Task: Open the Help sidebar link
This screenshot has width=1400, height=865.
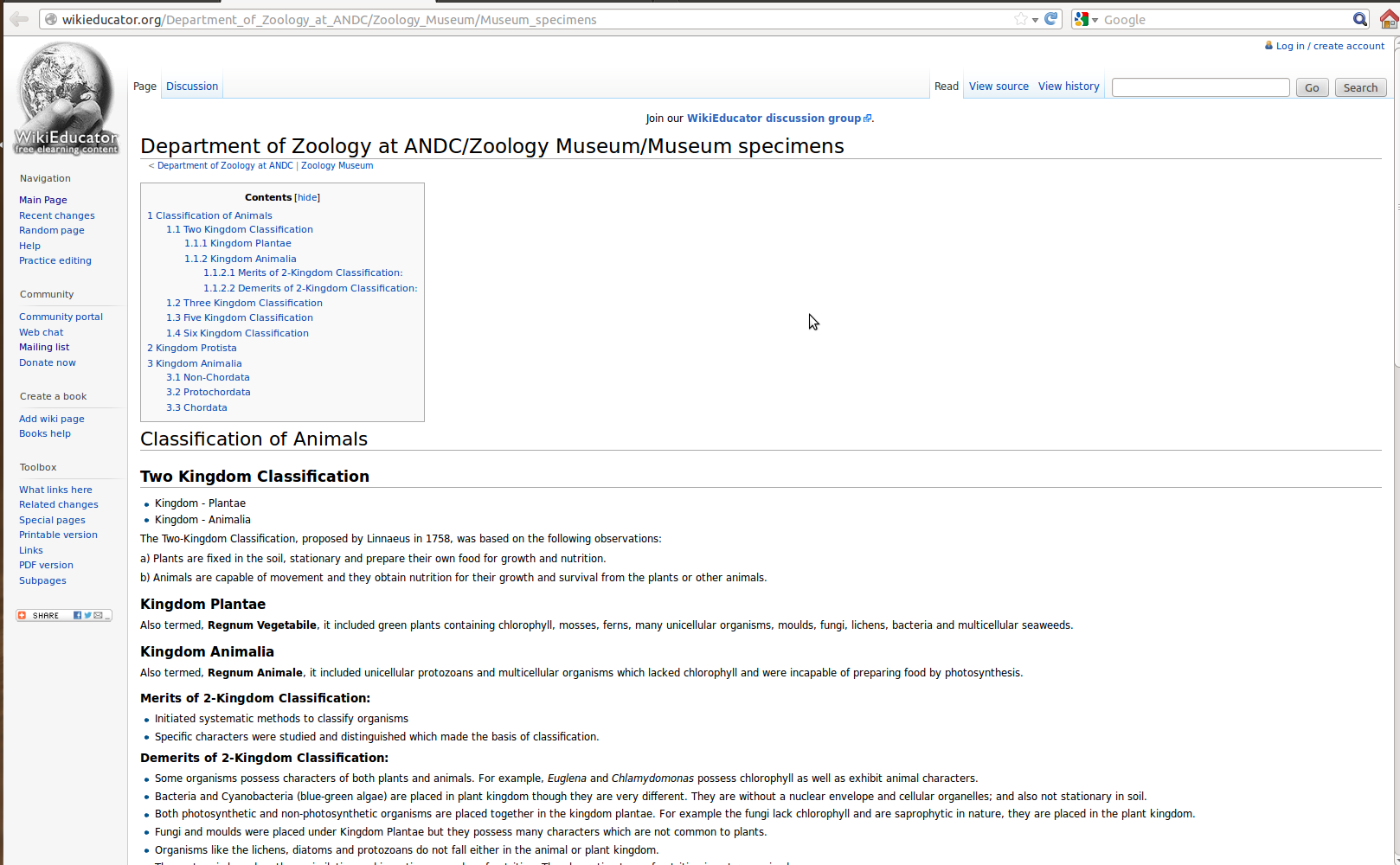Action: (x=29, y=246)
